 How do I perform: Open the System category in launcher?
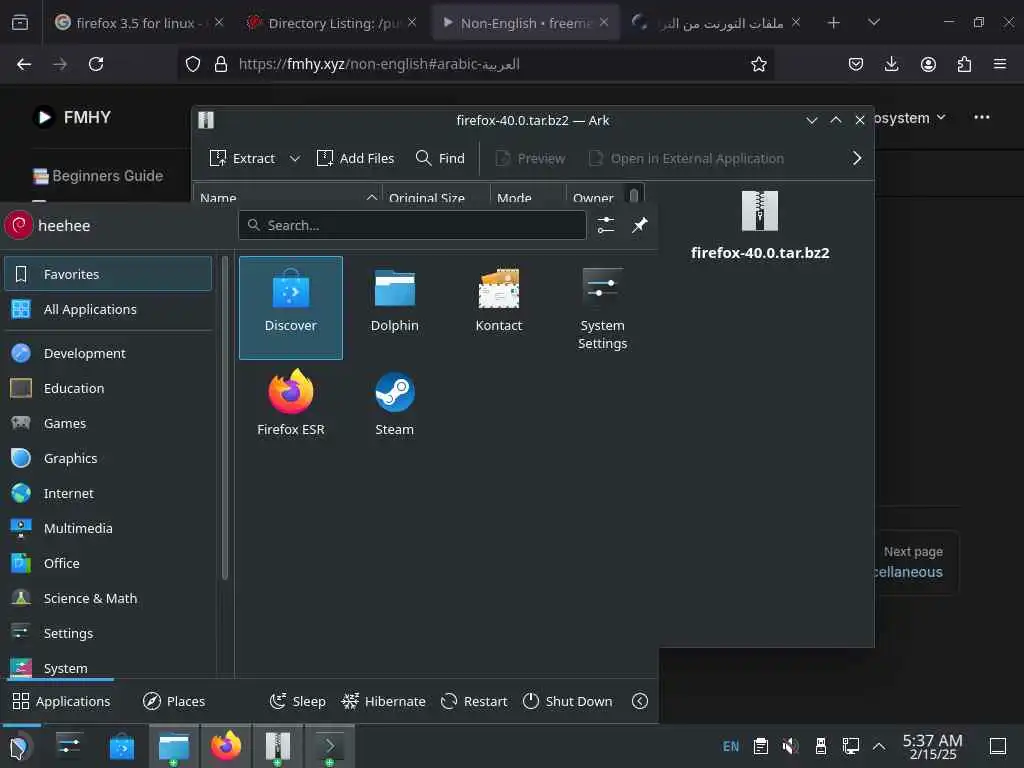pos(108,667)
